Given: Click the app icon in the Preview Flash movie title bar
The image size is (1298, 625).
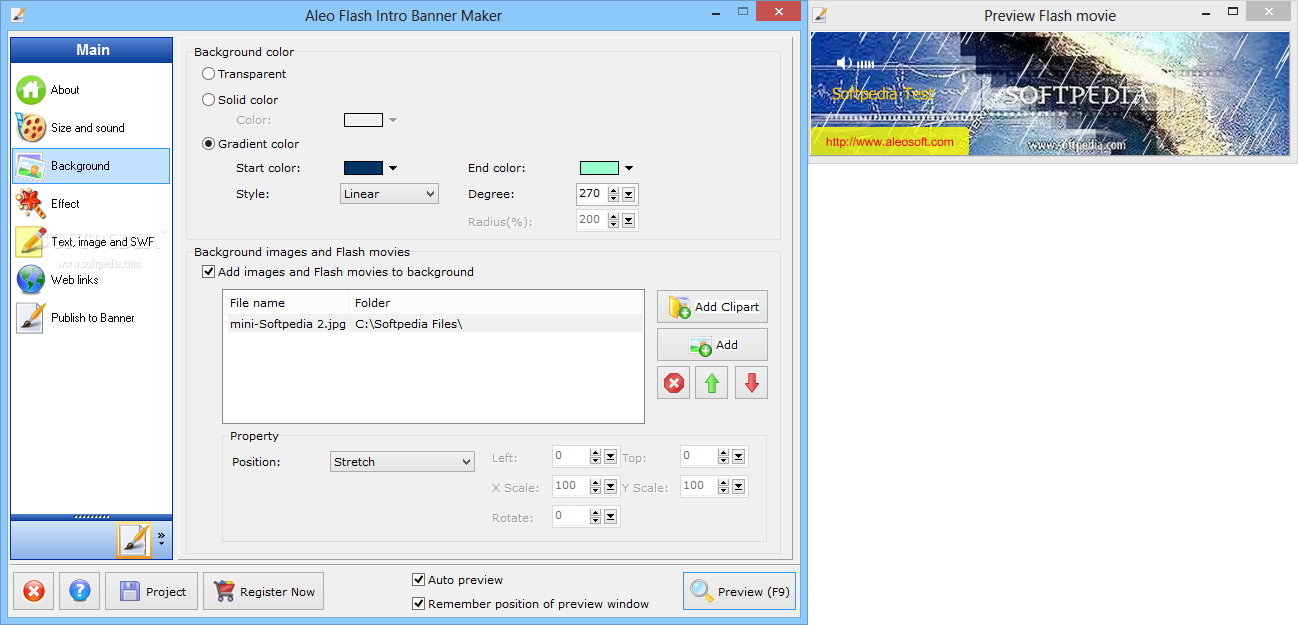Looking at the screenshot, I should click(820, 15).
